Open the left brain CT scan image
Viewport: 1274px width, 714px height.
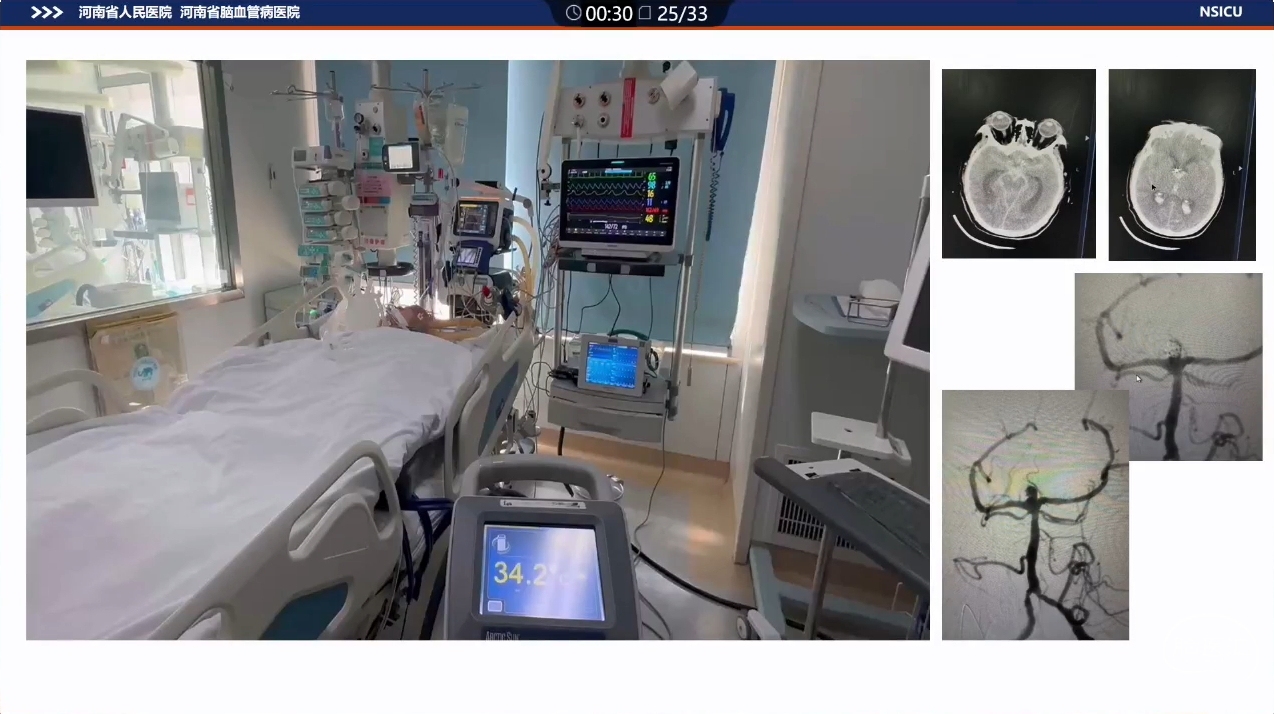[x=1018, y=163]
